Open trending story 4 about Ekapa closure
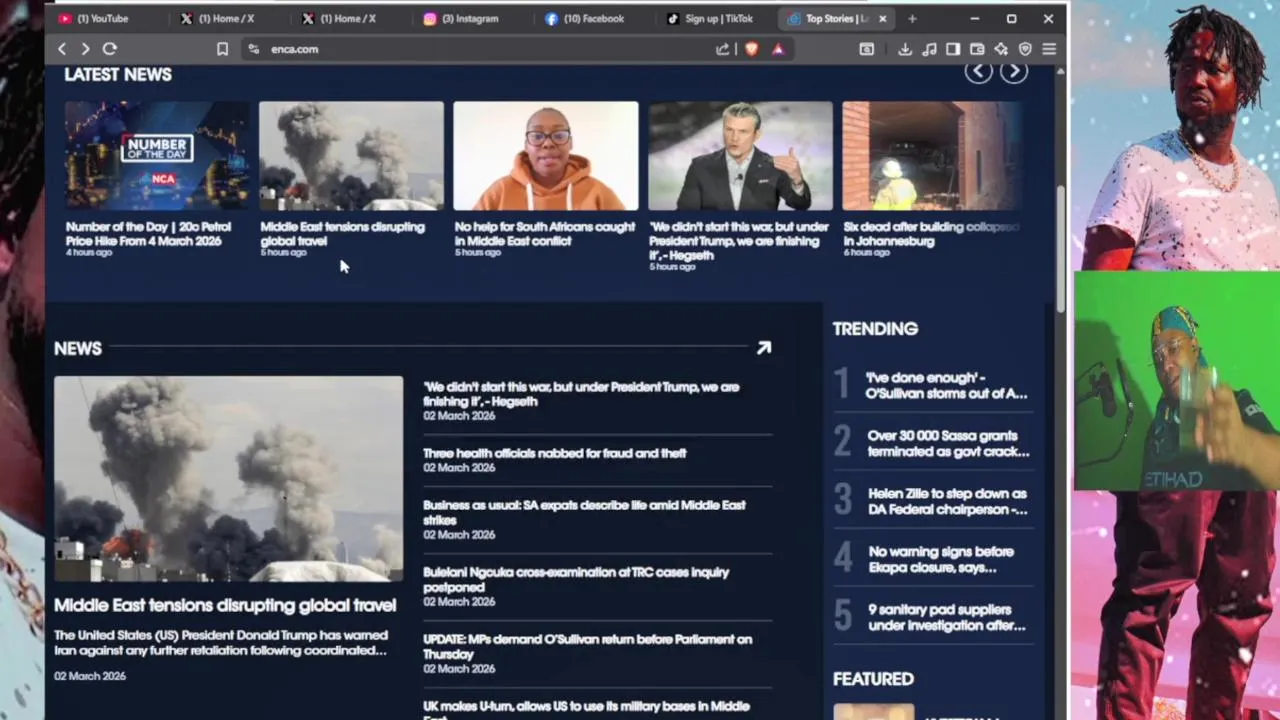1280x720 pixels. [x=941, y=559]
